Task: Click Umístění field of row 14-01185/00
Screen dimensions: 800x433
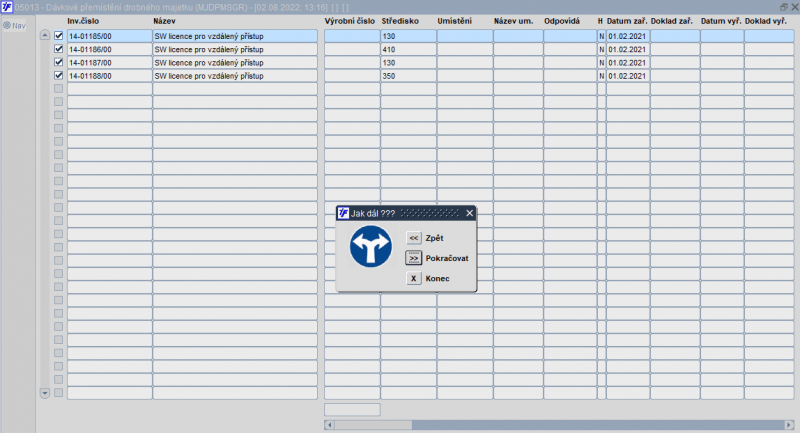Action: tap(465, 36)
